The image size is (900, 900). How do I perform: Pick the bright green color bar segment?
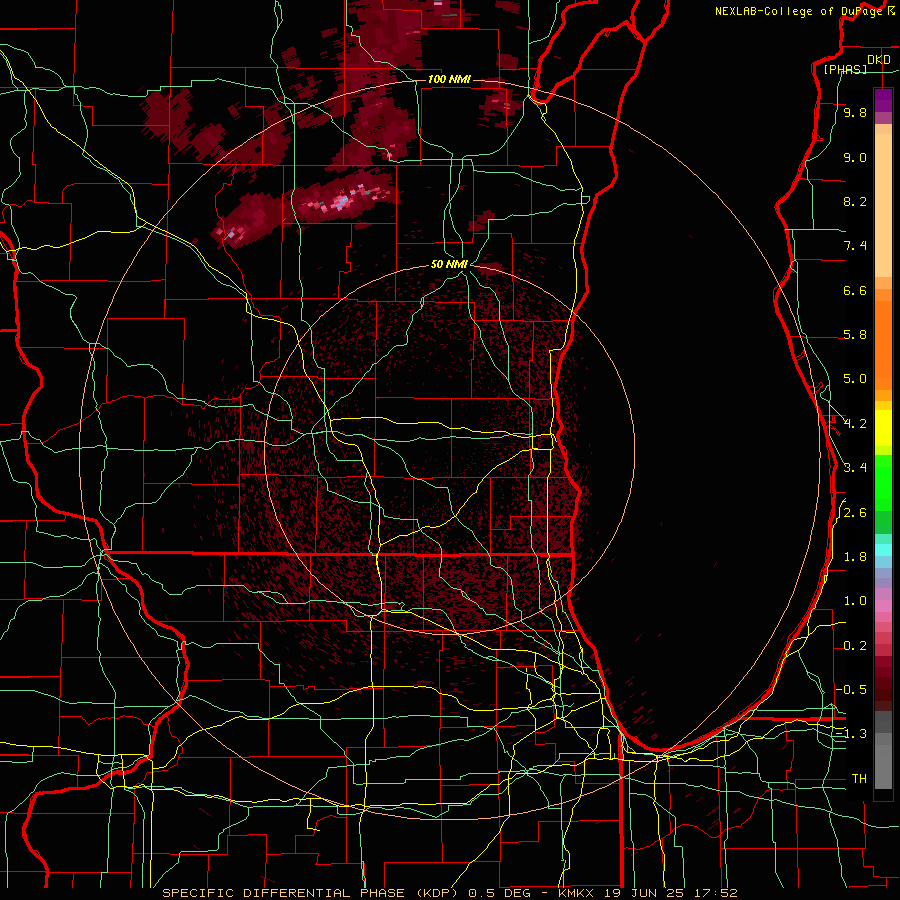(883, 483)
